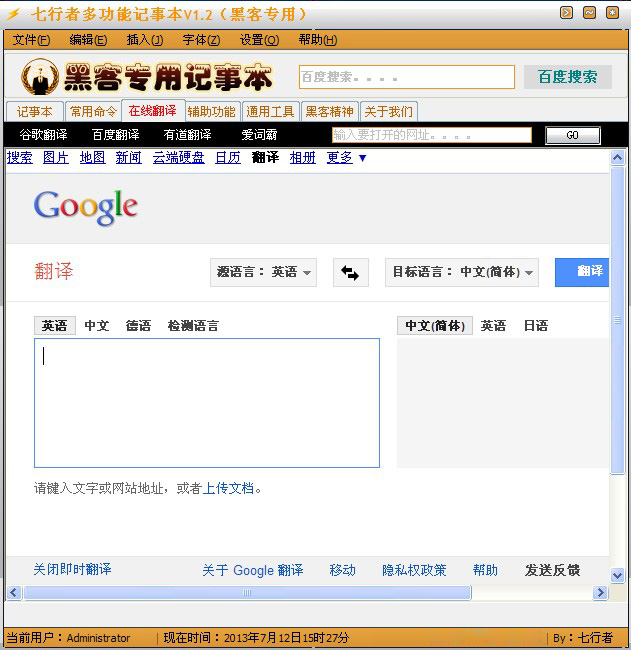Open 关于 Google 翻译 link

click(253, 570)
